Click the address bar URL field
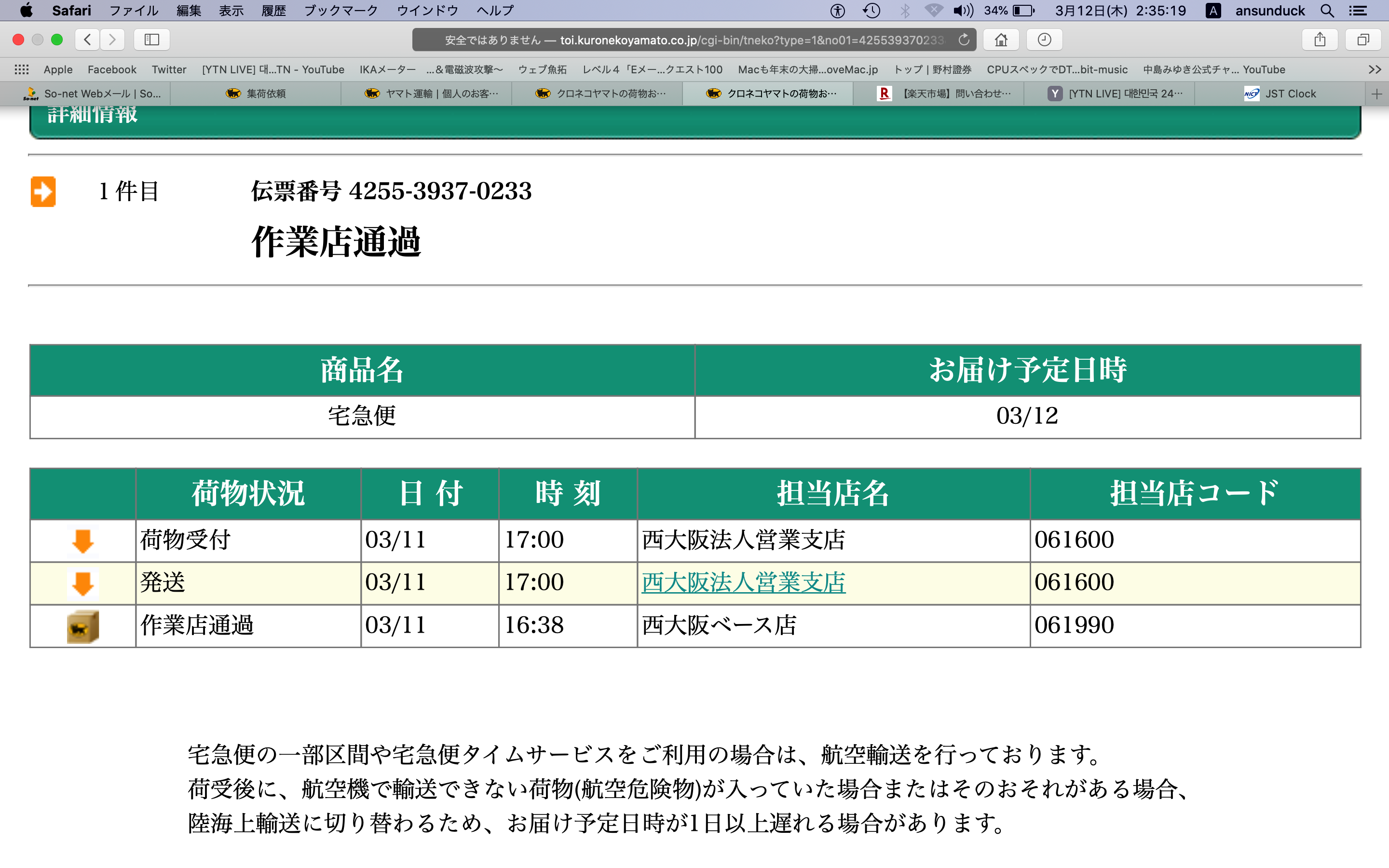Image resolution: width=1389 pixels, height=868 pixels. [x=694, y=40]
